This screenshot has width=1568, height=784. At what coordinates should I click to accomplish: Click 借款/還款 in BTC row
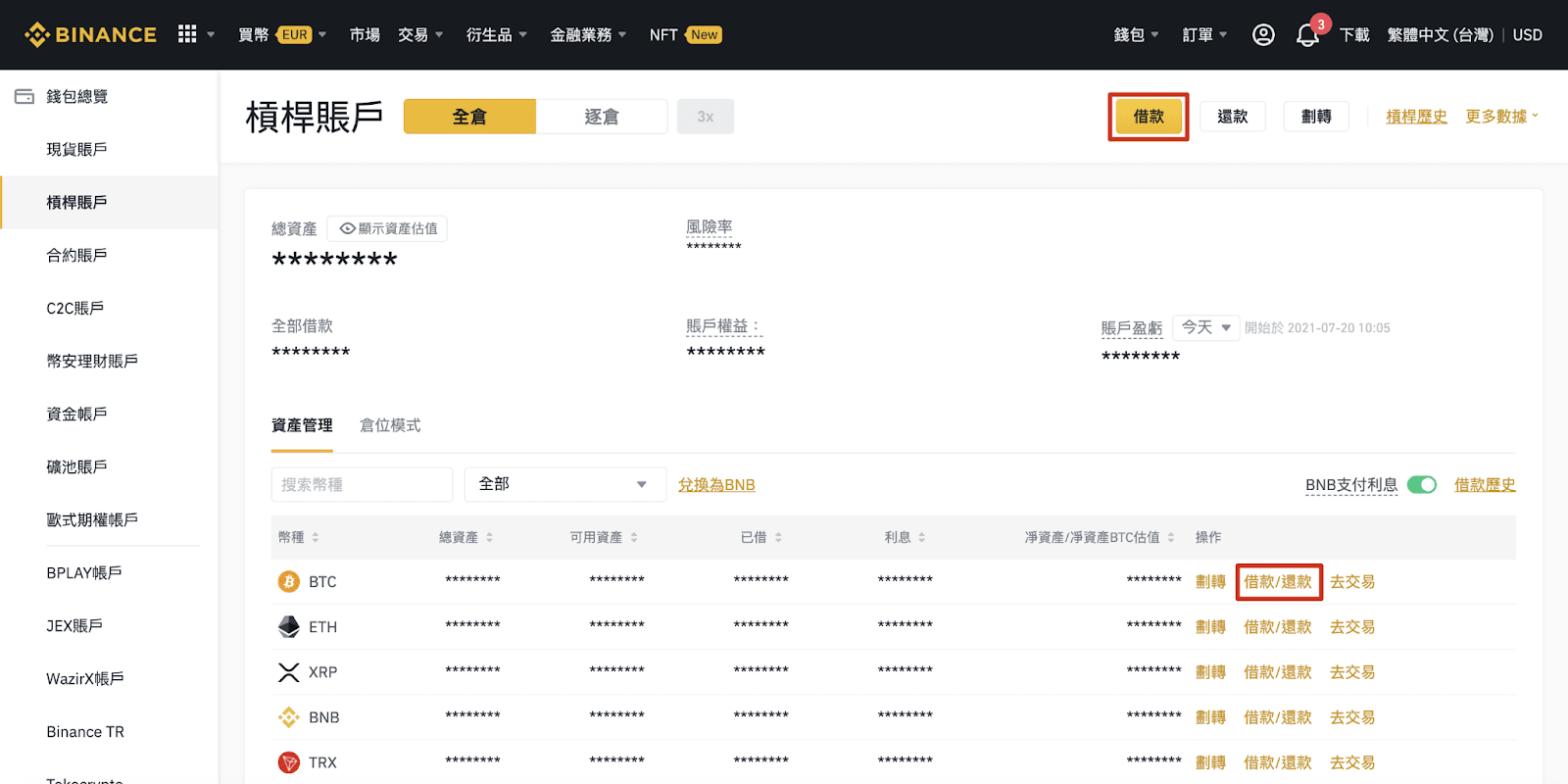1278,582
